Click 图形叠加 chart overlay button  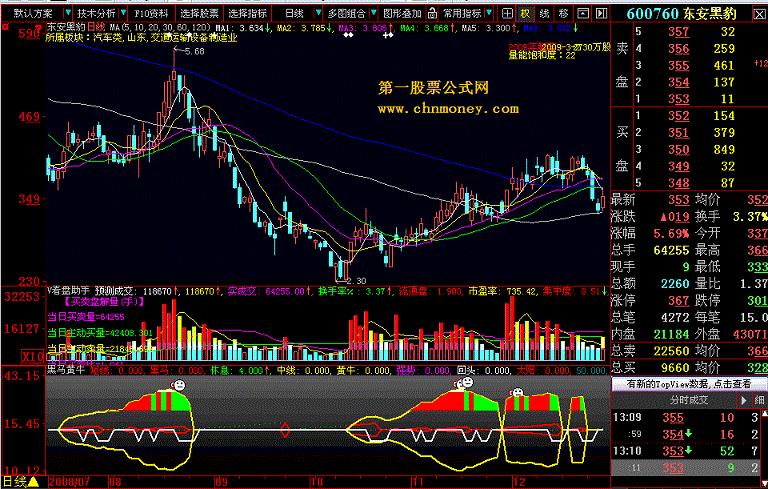click(x=402, y=13)
